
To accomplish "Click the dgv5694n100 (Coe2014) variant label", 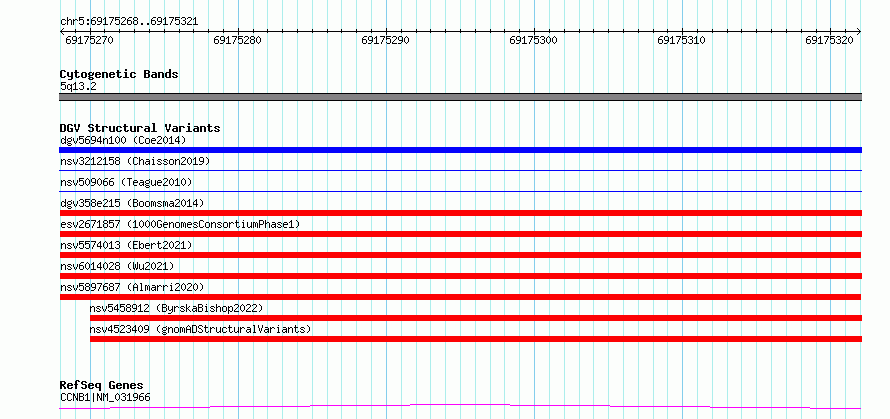I will pyautogui.click(x=123, y=140).
